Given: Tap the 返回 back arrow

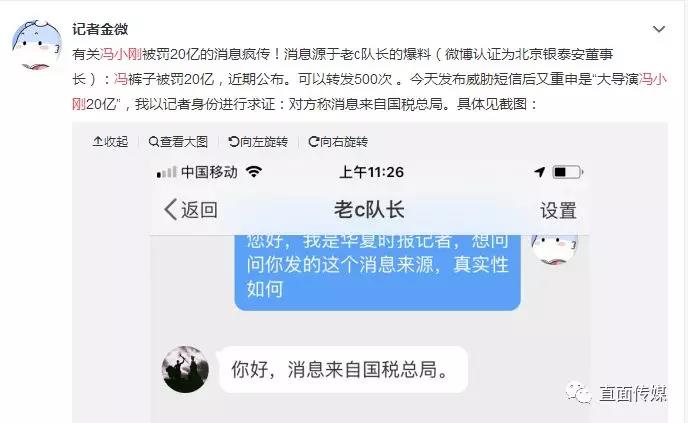Looking at the screenshot, I should (x=190, y=210).
